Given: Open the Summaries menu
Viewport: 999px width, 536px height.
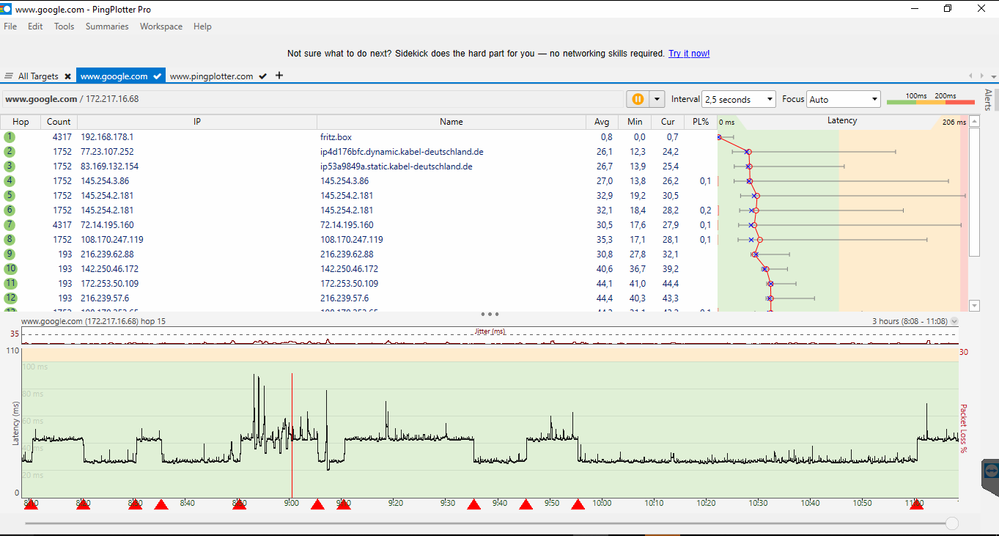Looking at the screenshot, I should click(x=107, y=27).
